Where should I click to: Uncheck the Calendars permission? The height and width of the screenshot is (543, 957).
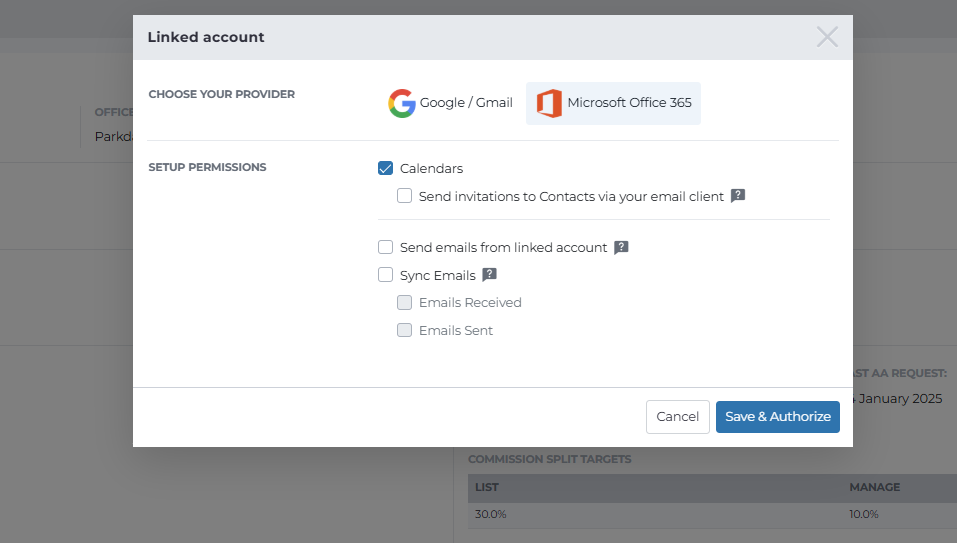pos(385,168)
